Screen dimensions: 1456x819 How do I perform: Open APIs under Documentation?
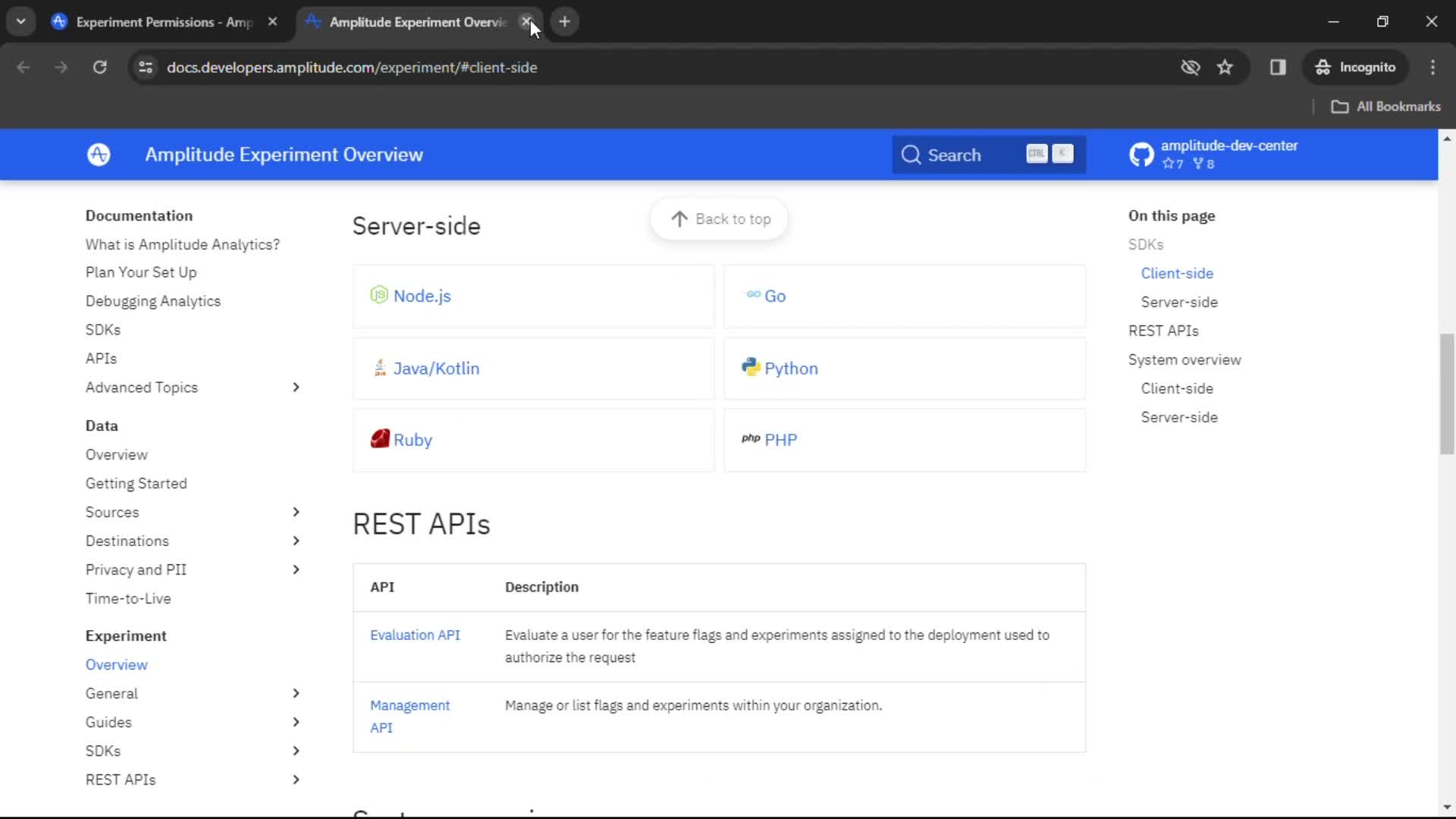click(101, 359)
